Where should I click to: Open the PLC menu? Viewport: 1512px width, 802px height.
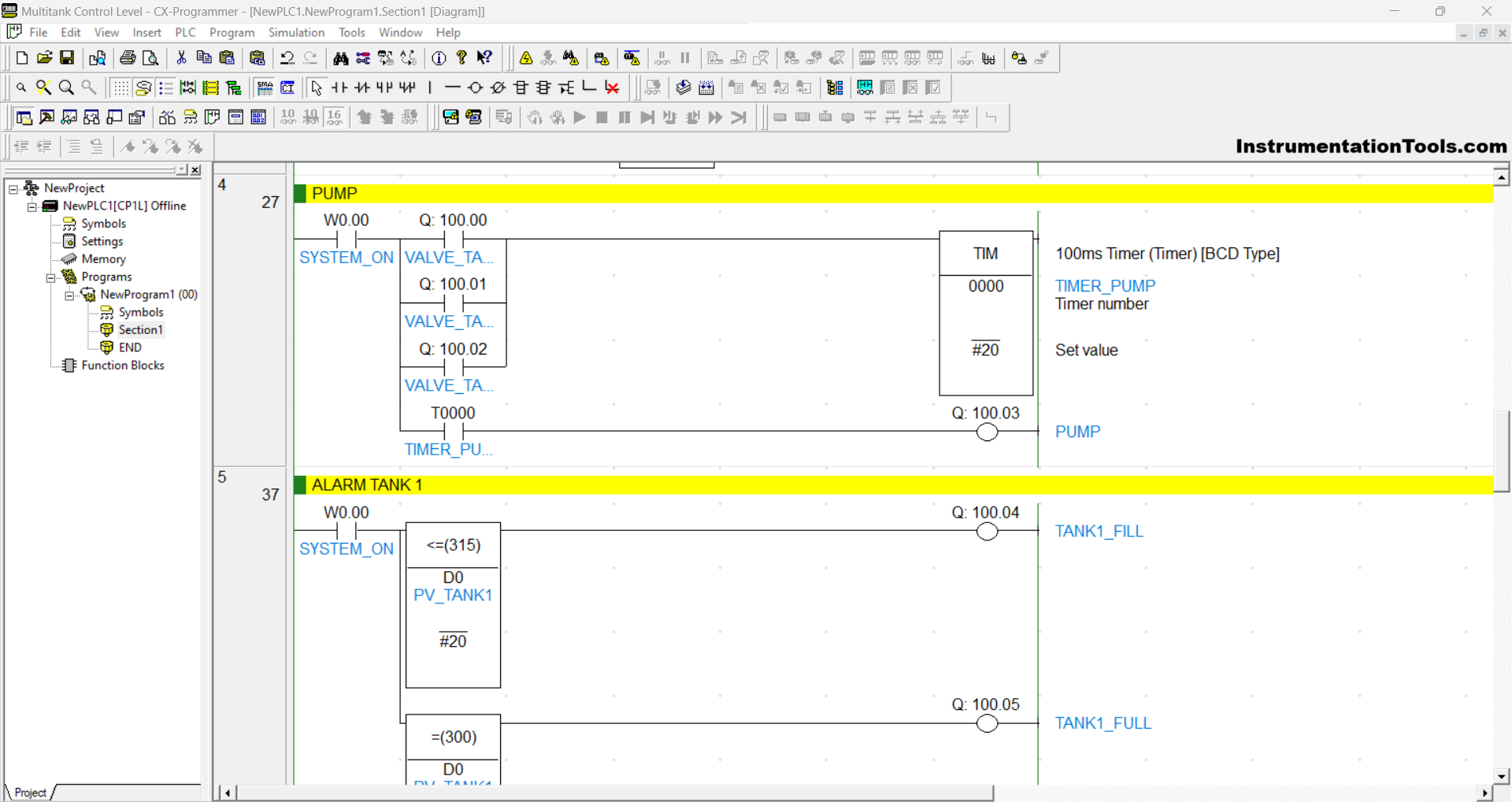point(185,32)
